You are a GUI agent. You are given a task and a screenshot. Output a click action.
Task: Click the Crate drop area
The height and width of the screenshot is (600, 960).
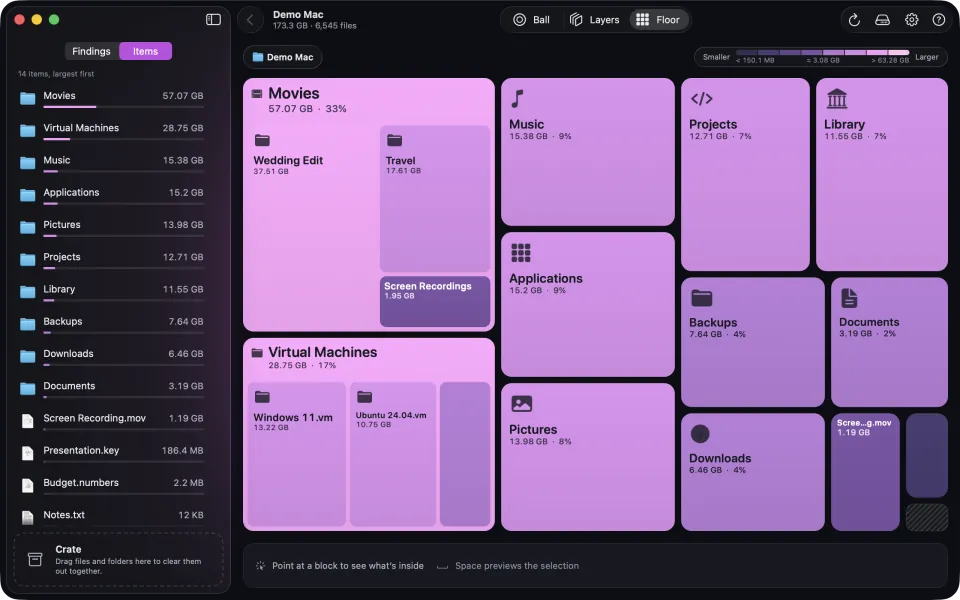118,559
